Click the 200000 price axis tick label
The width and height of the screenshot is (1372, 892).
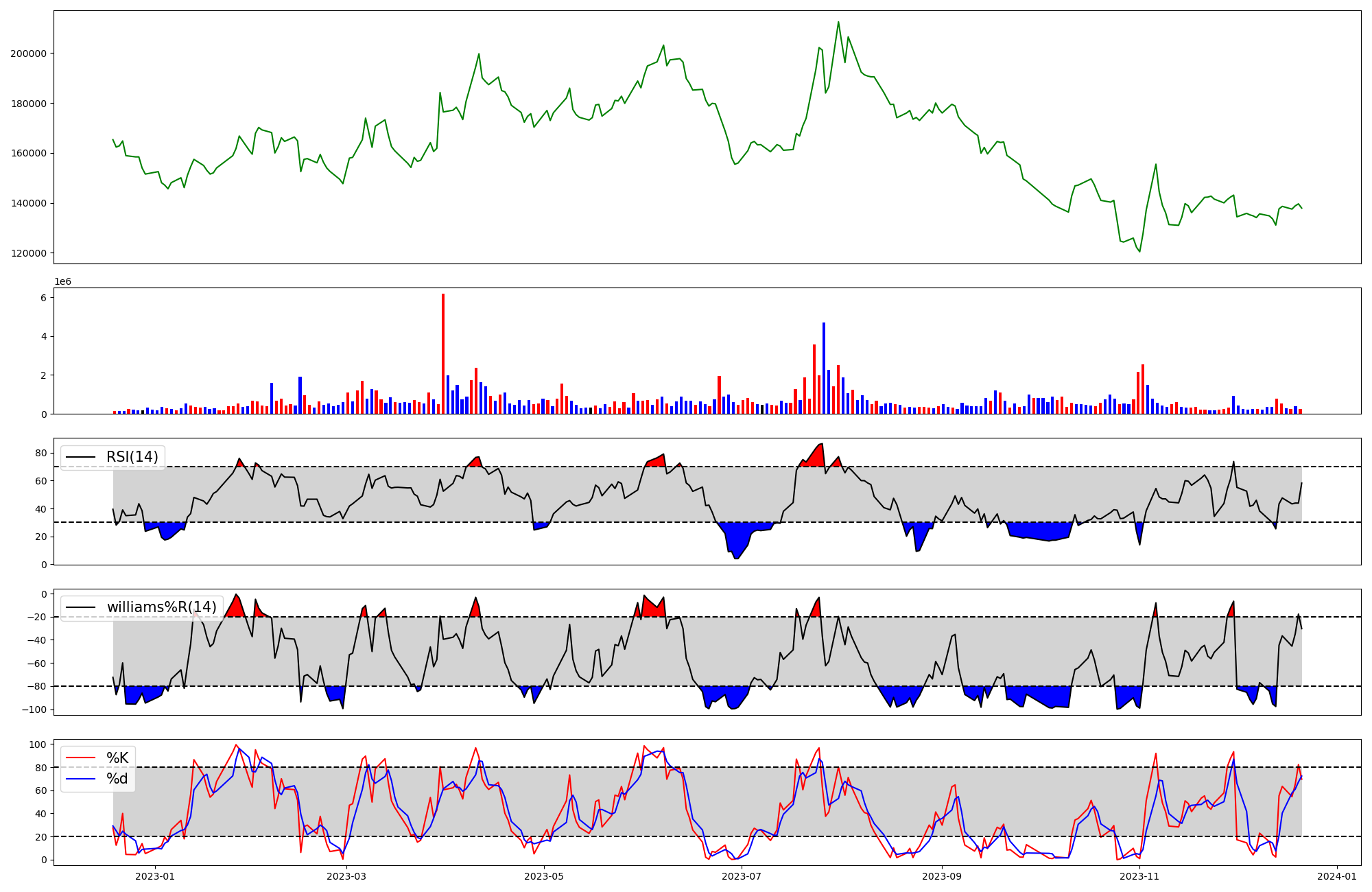28,54
